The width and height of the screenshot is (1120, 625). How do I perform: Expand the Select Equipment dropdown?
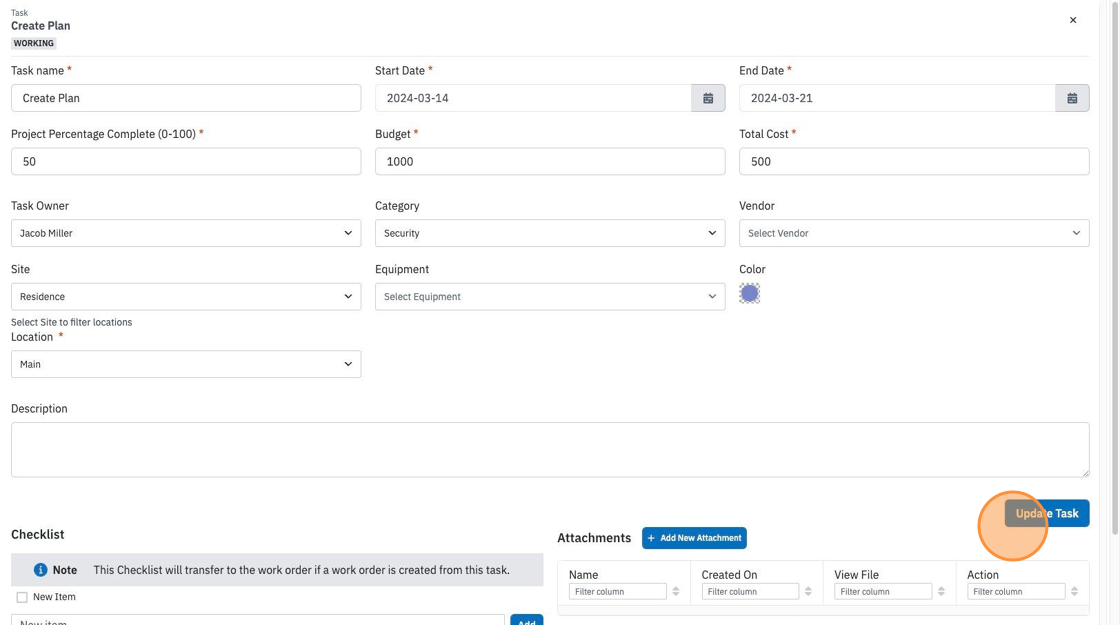click(550, 296)
